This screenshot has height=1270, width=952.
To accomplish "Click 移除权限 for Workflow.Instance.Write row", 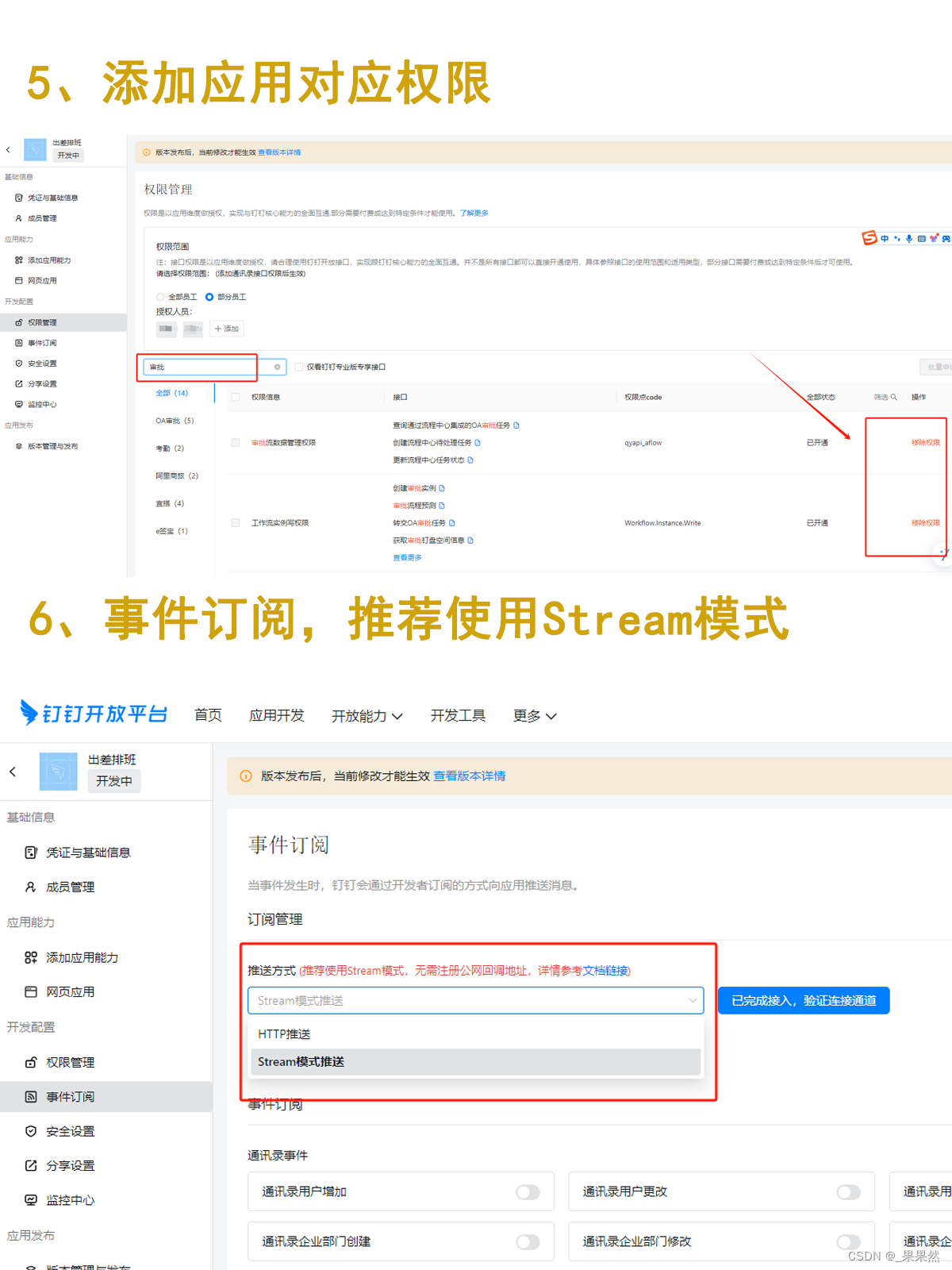I will [x=925, y=523].
